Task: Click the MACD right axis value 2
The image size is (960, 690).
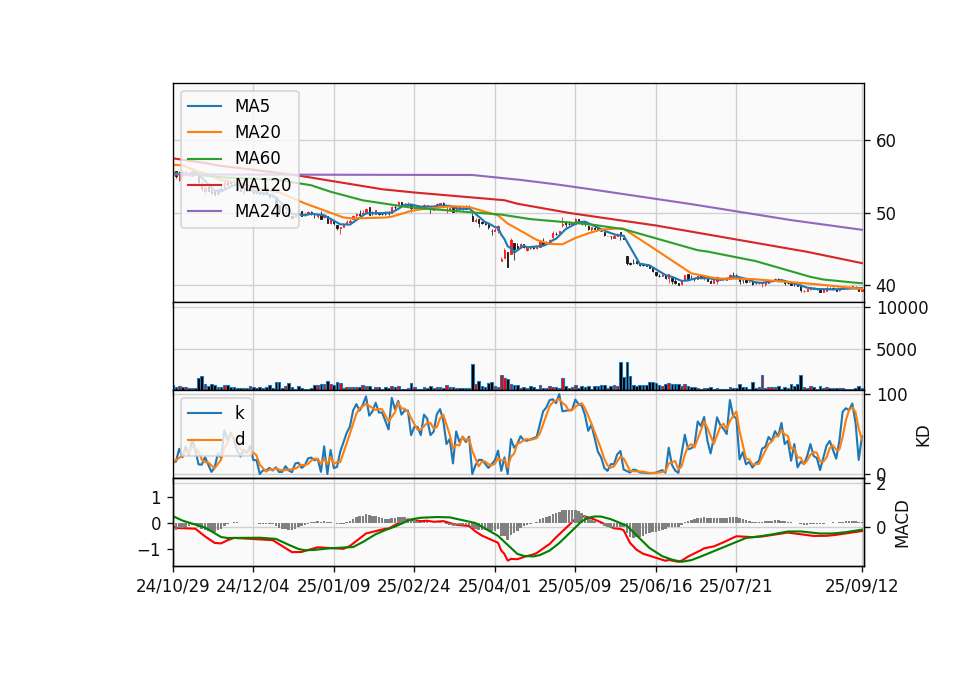Action: [881, 485]
